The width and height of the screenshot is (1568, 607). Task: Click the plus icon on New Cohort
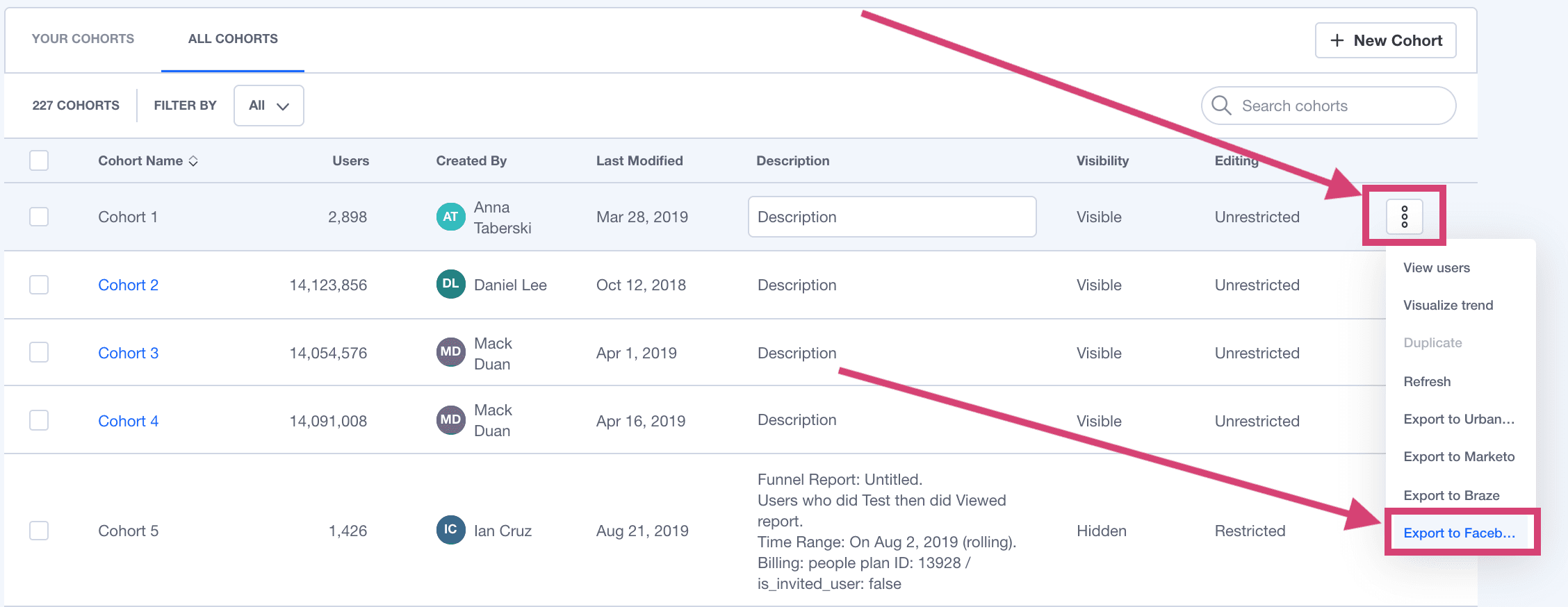coord(1337,40)
